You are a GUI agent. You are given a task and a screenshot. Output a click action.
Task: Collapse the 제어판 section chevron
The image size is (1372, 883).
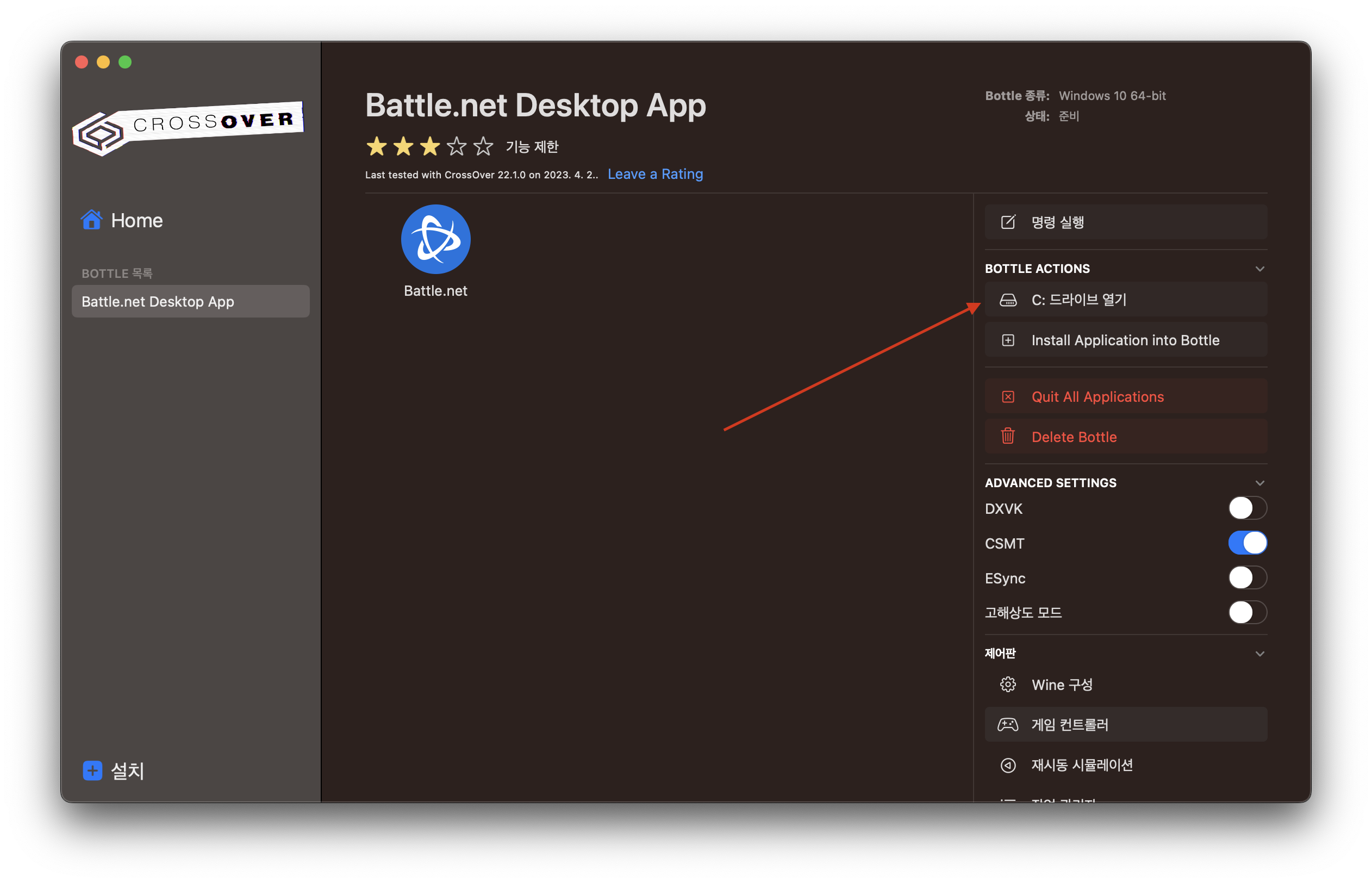[x=1259, y=654]
